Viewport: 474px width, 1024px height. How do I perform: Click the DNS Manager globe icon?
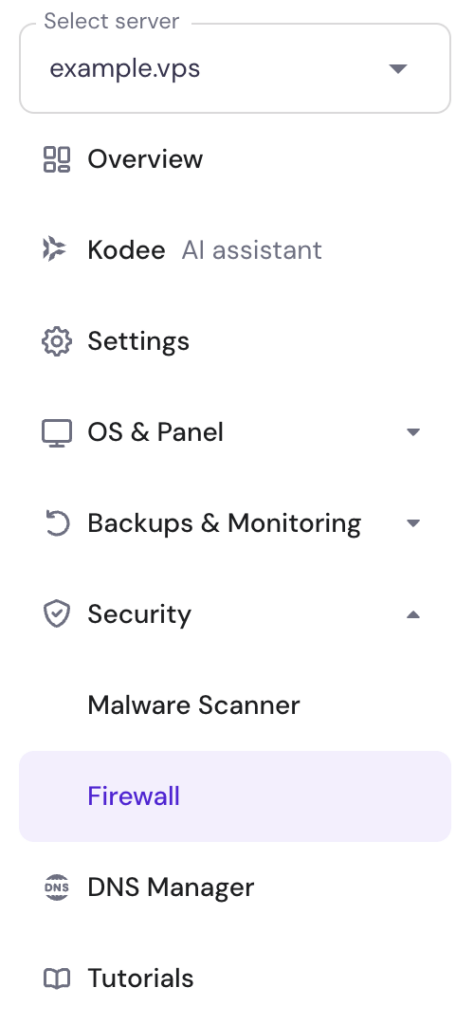point(57,888)
